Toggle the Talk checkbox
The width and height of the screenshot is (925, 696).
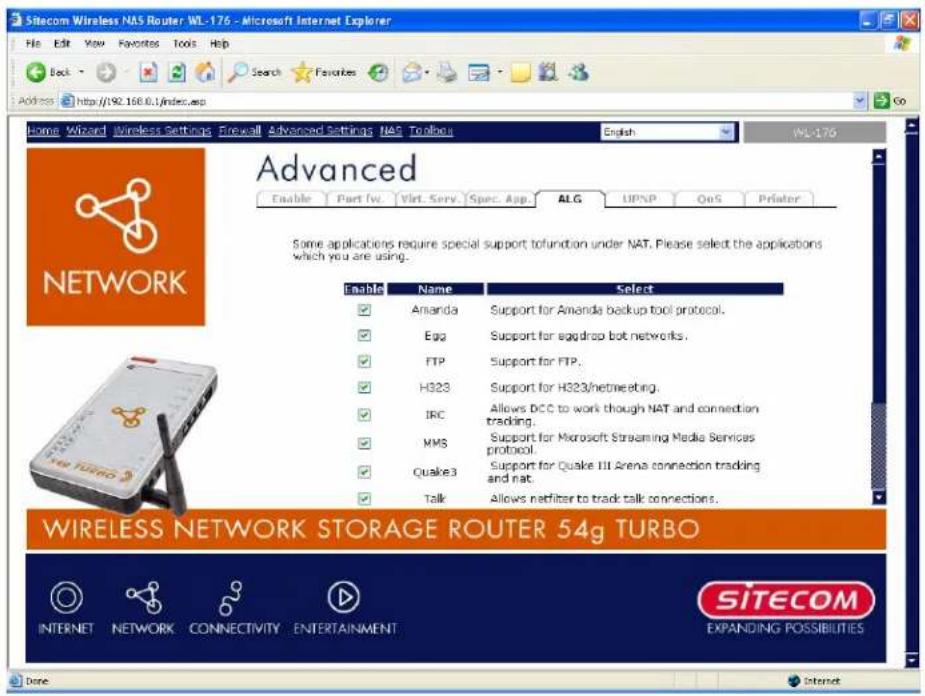[365, 498]
